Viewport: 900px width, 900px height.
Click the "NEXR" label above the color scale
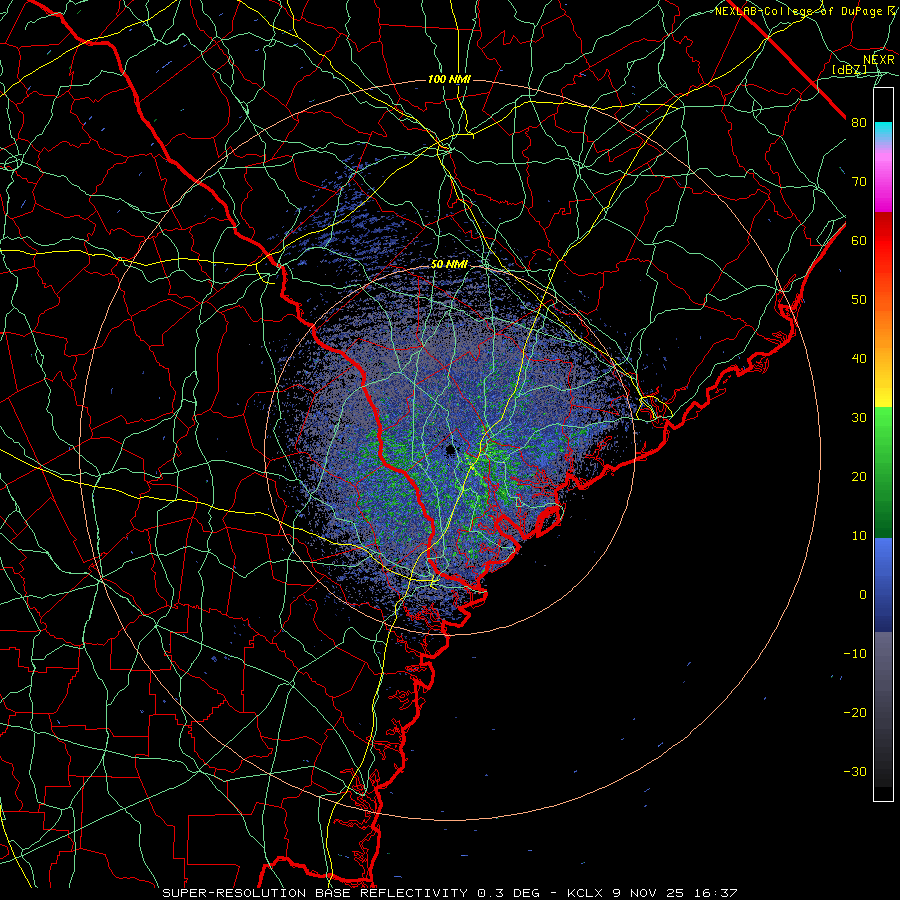click(879, 60)
